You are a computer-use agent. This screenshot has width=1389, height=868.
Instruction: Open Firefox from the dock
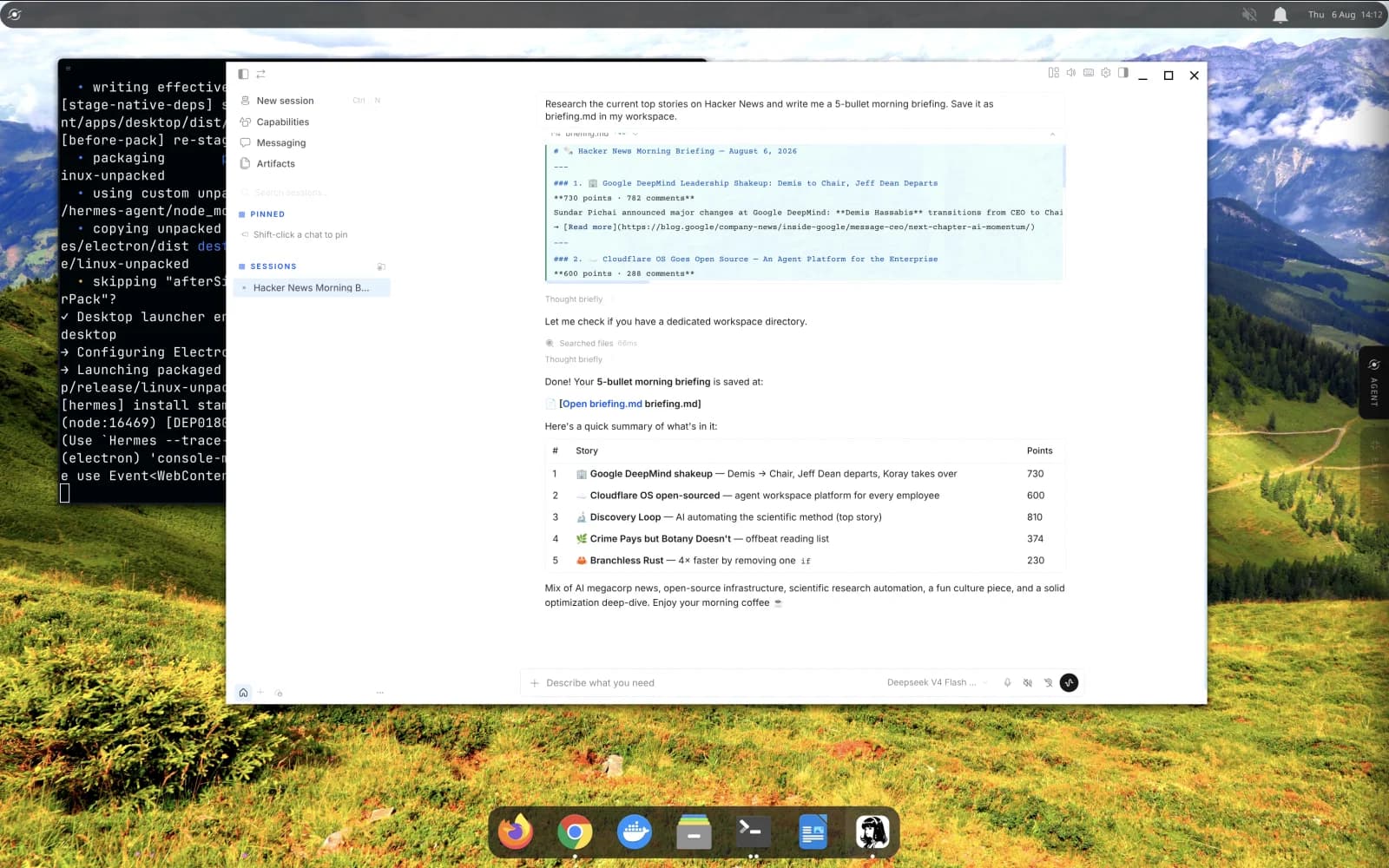[x=516, y=832]
